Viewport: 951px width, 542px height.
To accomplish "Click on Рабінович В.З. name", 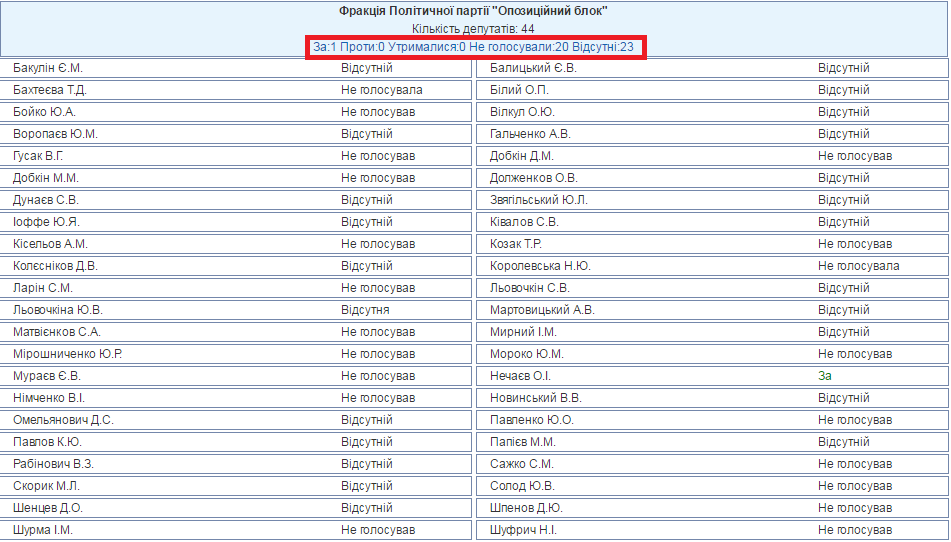I will pyautogui.click(x=53, y=464).
